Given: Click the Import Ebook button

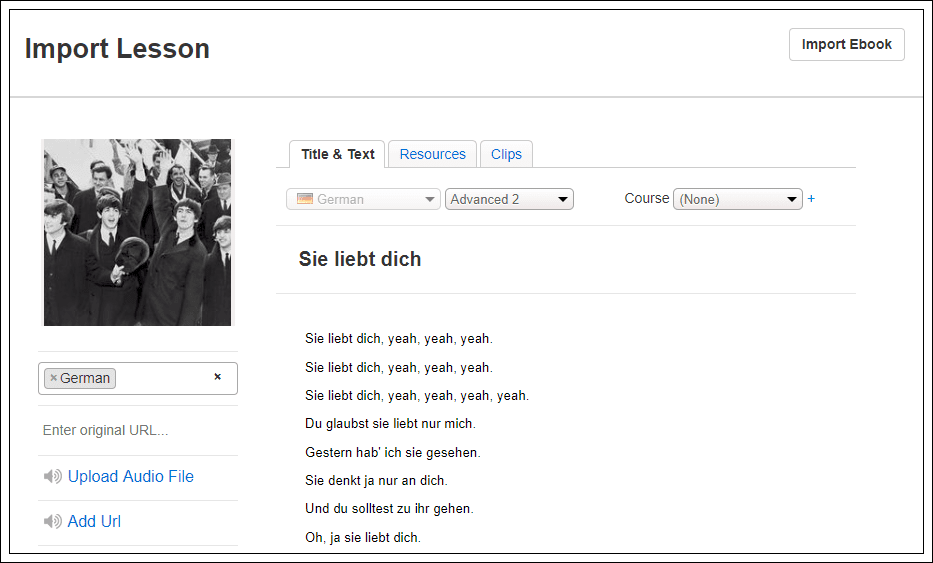Looking at the screenshot, I should (x=846, y=45).
